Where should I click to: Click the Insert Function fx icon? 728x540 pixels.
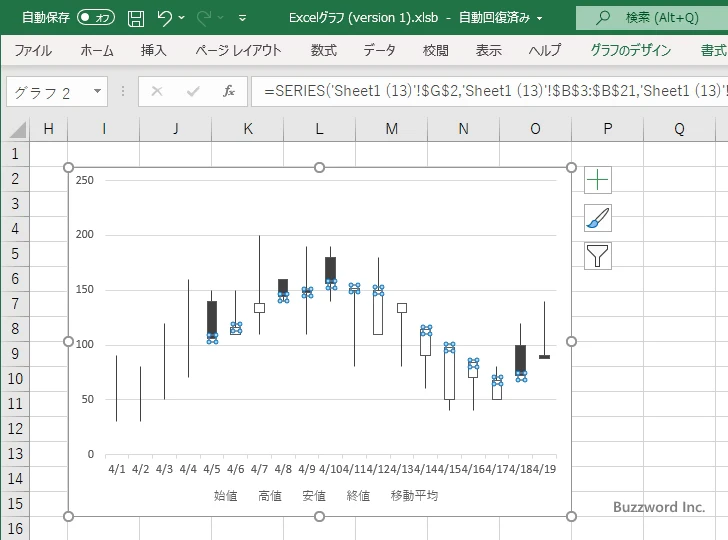click(228, 91)
